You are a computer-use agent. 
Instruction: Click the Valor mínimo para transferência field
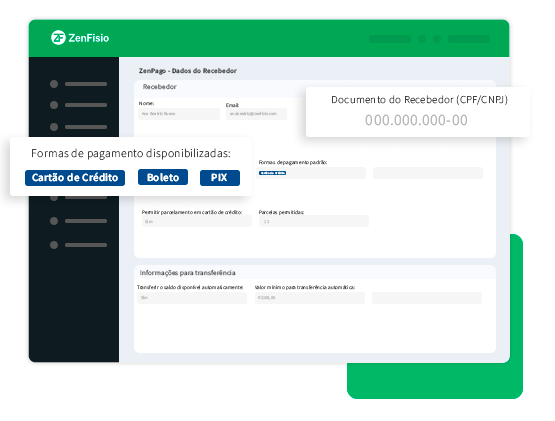click(310, 298)
